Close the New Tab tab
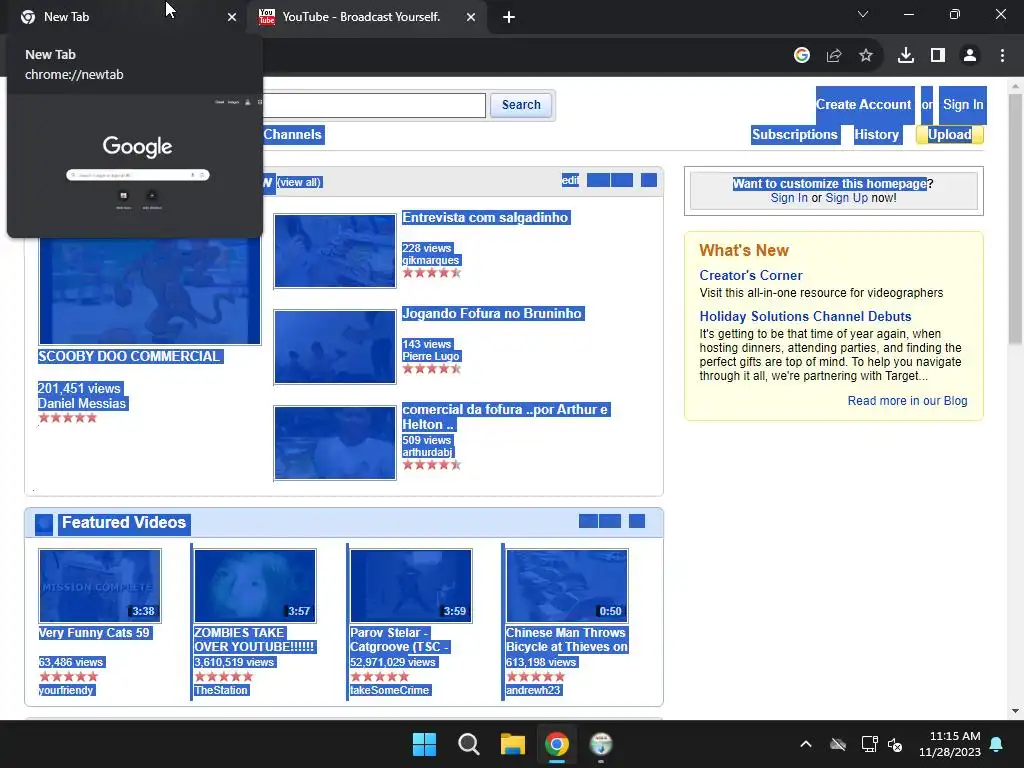The height and width of the screenshot is (768, 1024). (232, 17)
